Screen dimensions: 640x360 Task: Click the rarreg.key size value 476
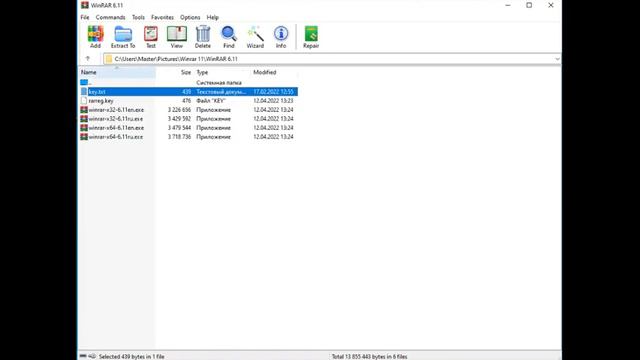click(187, 101)
